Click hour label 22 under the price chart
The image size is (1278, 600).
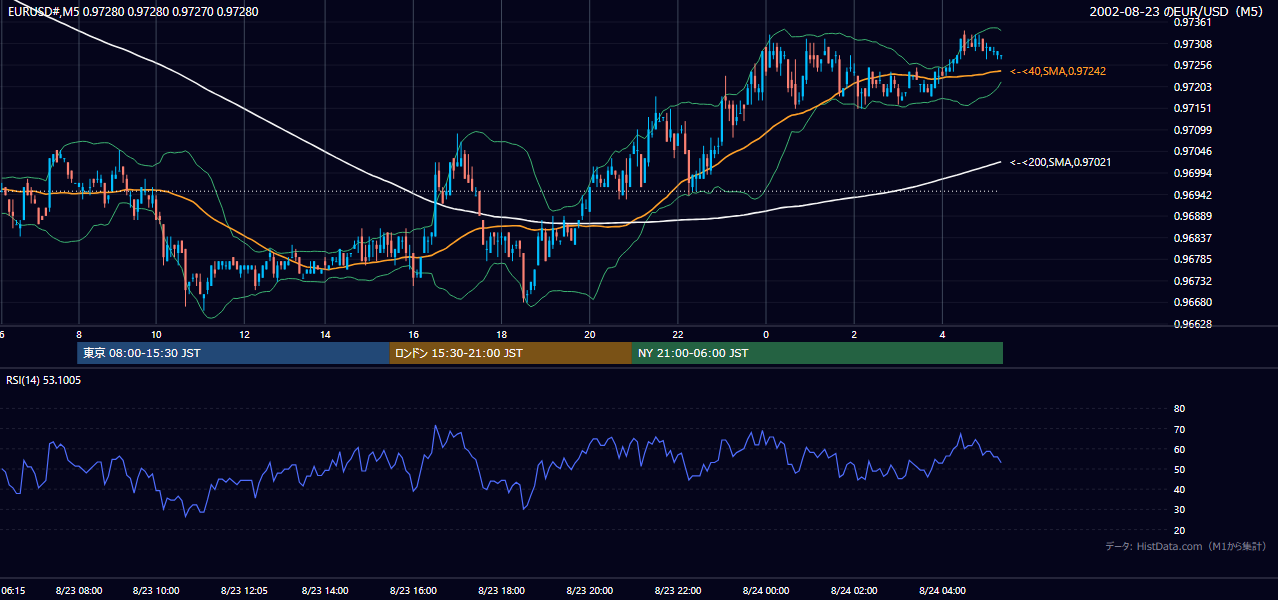click(x=678, y=334)
